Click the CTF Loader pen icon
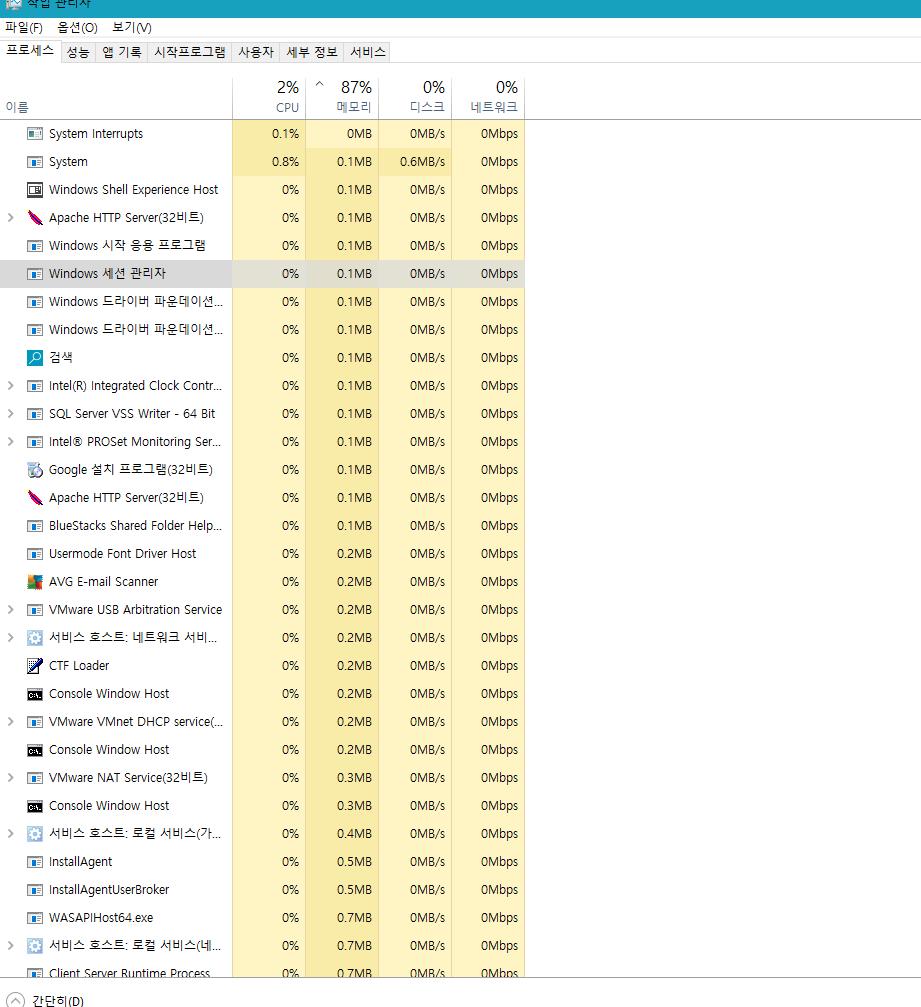 click(x=35, y=665)
